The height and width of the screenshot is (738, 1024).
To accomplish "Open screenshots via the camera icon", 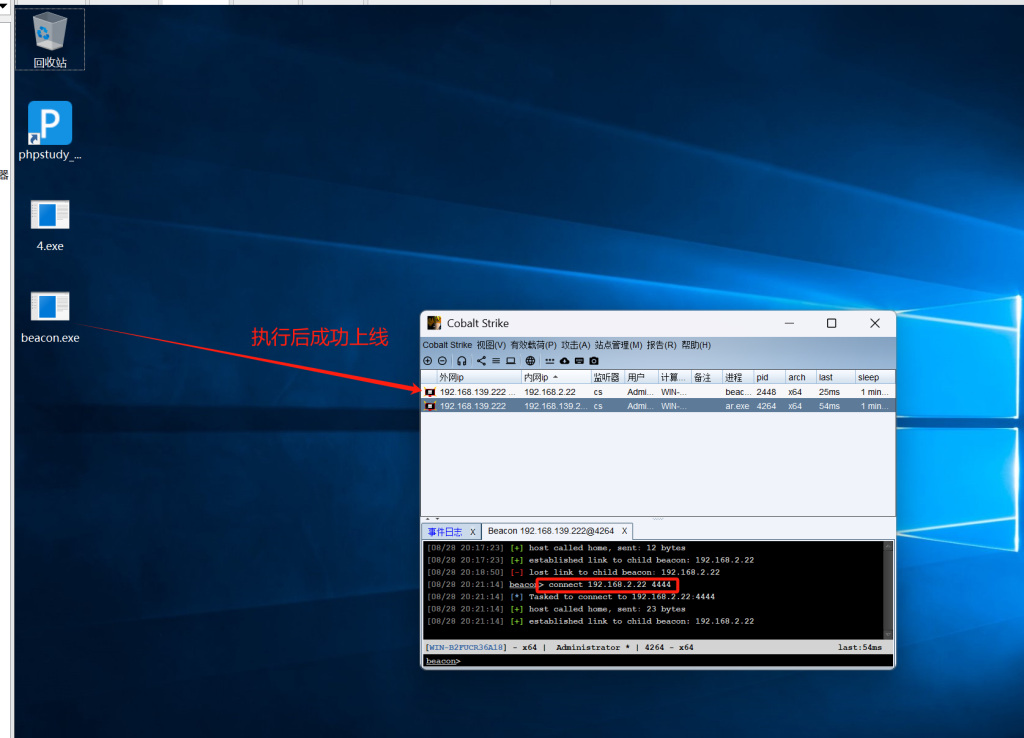I will click(594, 361).
